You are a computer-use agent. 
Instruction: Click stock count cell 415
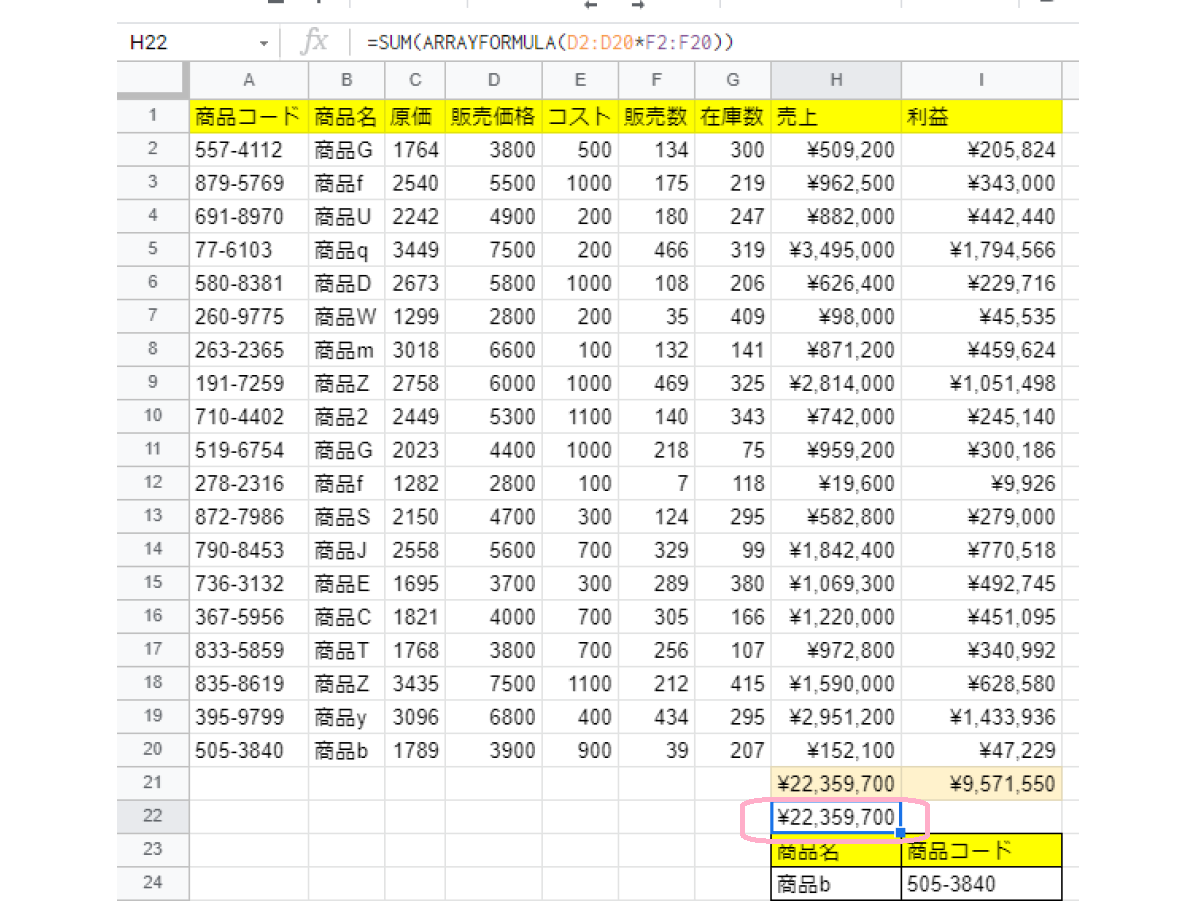click(733, 683)
